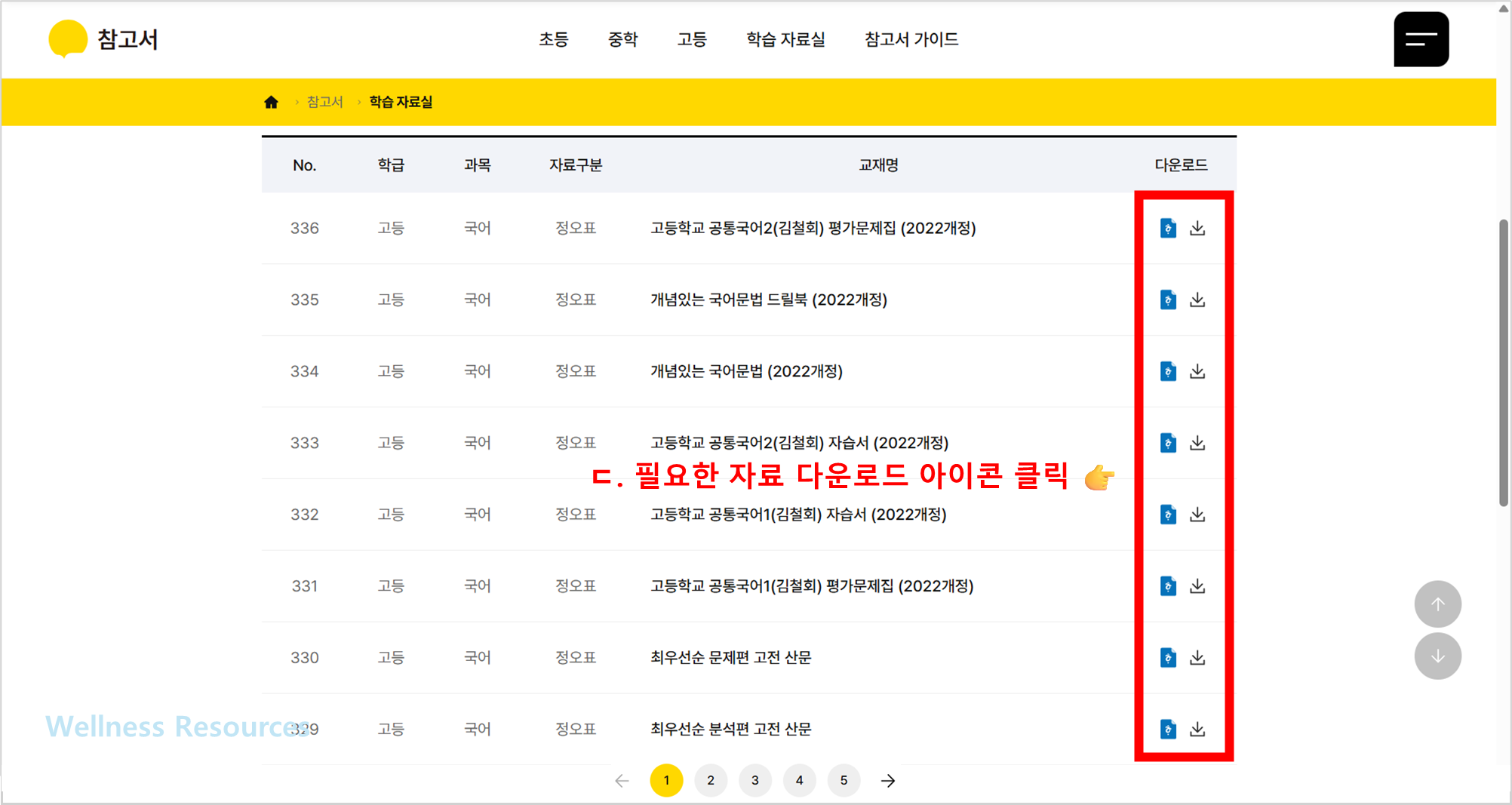Click 학습 자료실 breadcrumb link

tap(401, 102)
